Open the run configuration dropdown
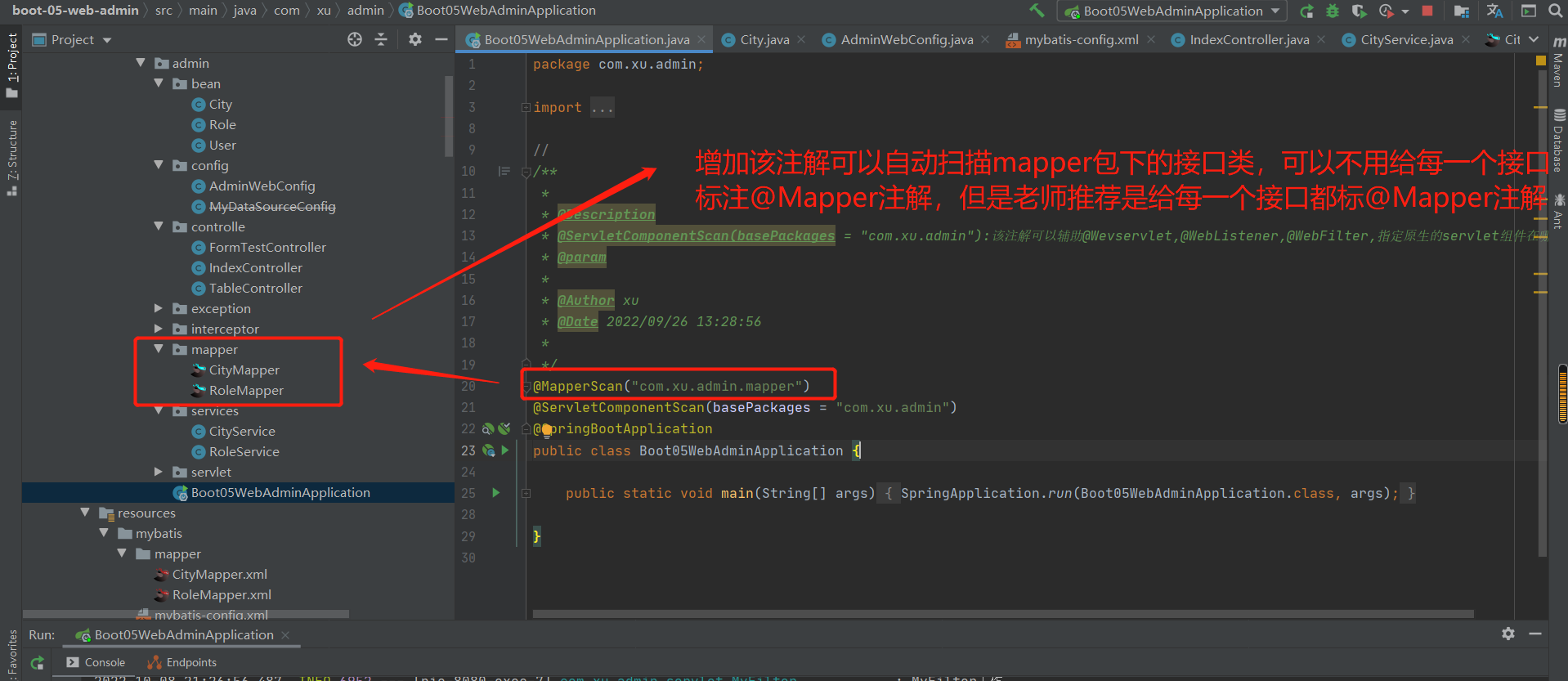 click(1172, 11)
